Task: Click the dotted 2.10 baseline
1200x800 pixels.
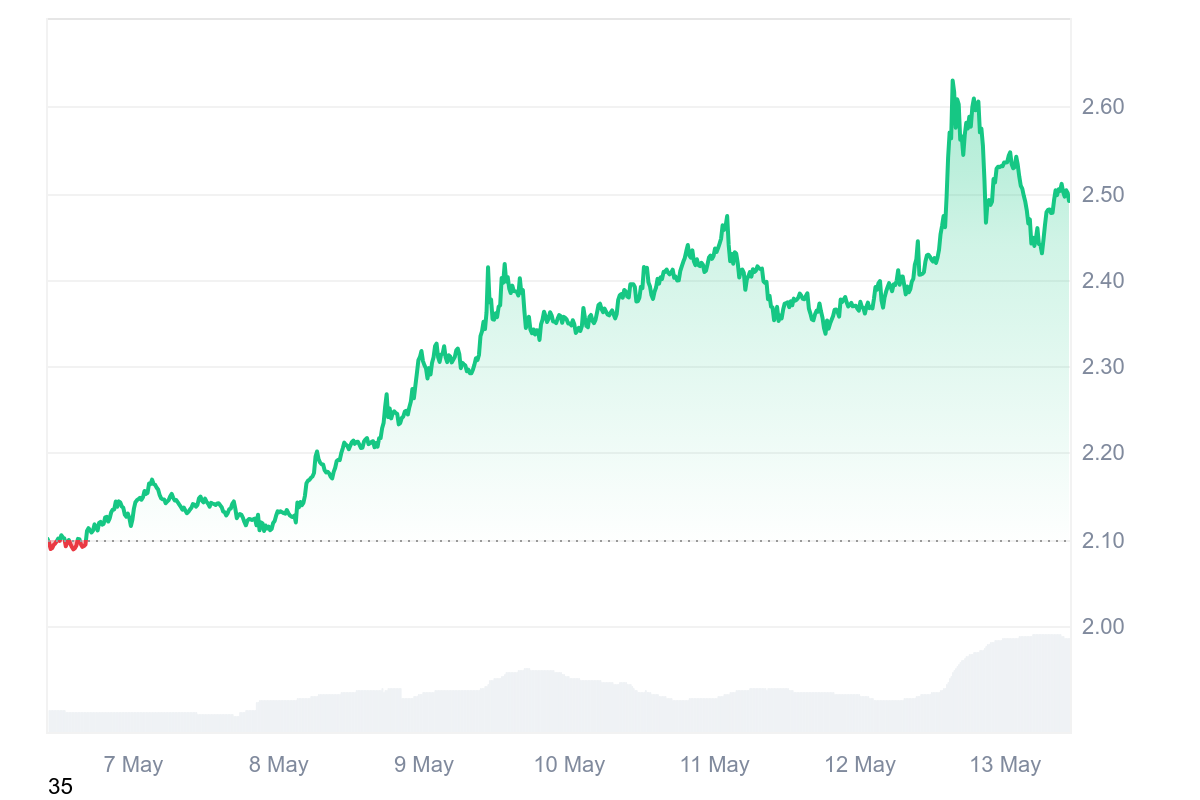Action: click(x=600, y=541)
